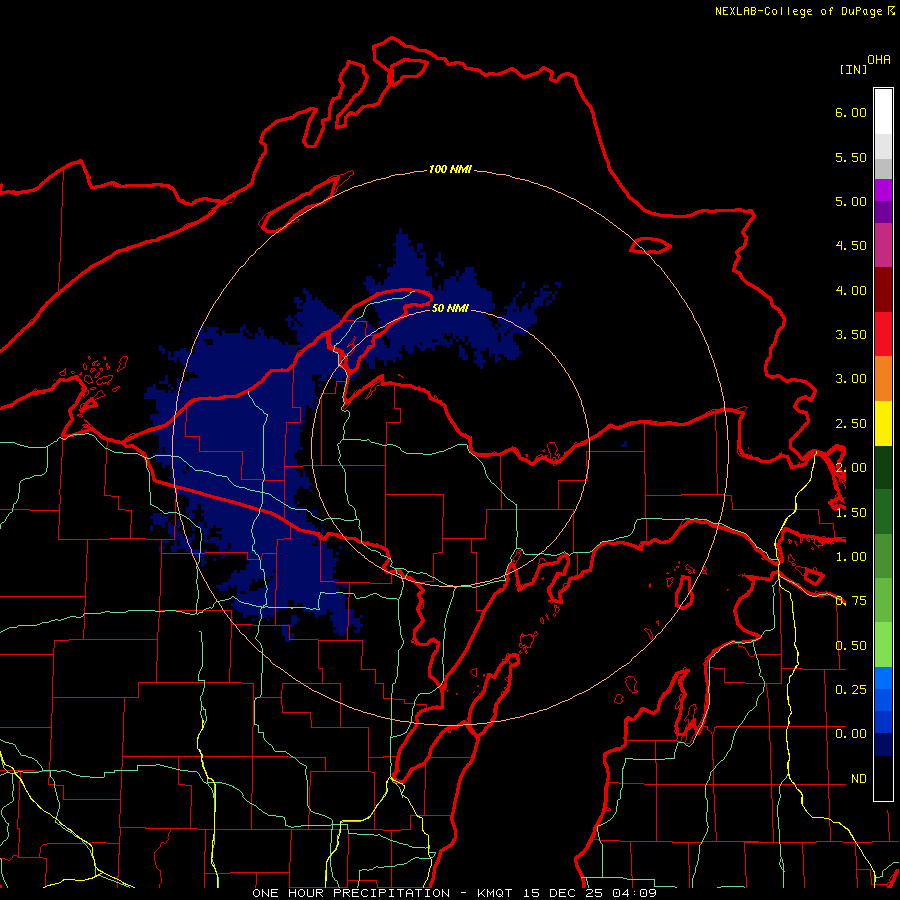Click the 0.25 colorbar value
The image size is (900, 900).
(851, 690)
